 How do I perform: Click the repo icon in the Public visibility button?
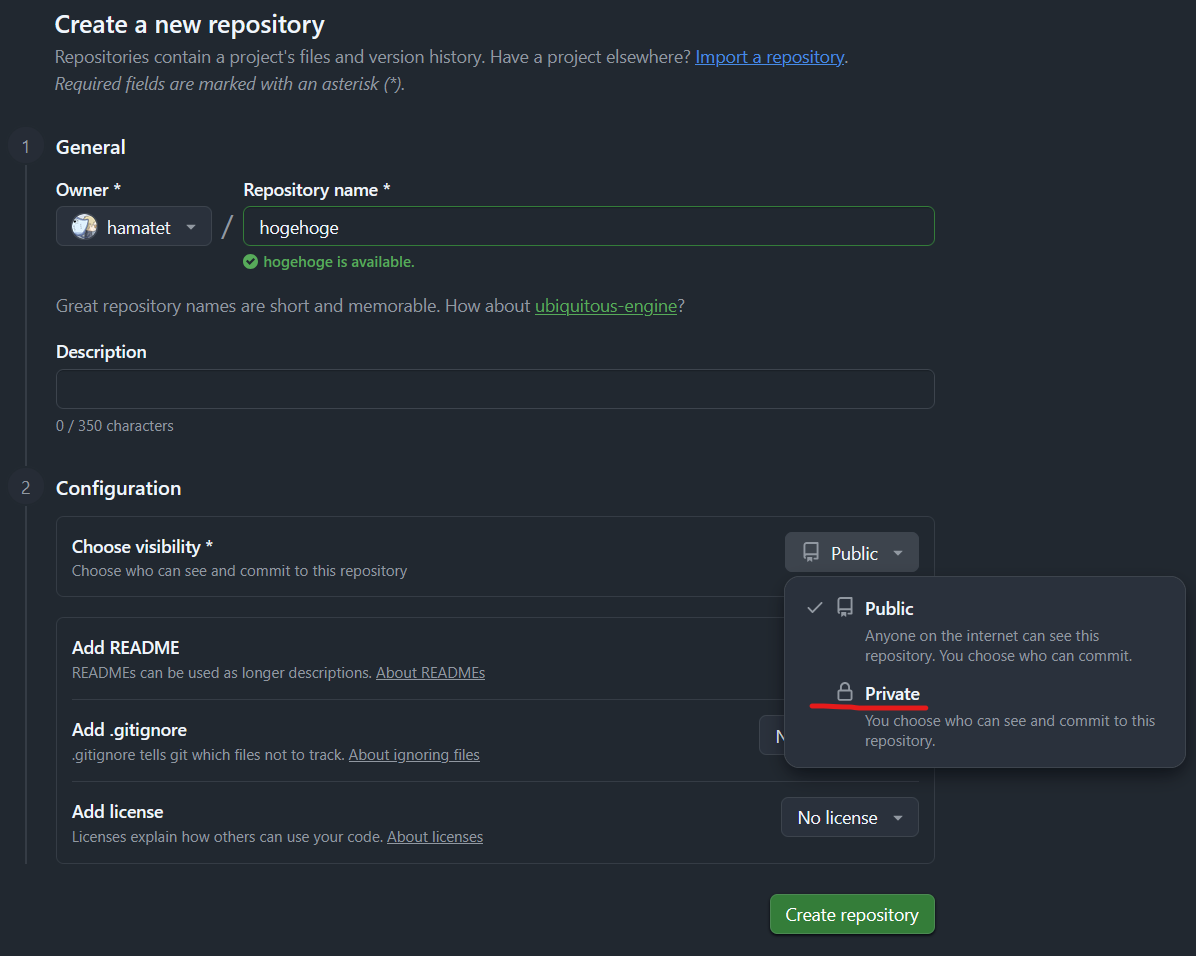click(811, 553)
